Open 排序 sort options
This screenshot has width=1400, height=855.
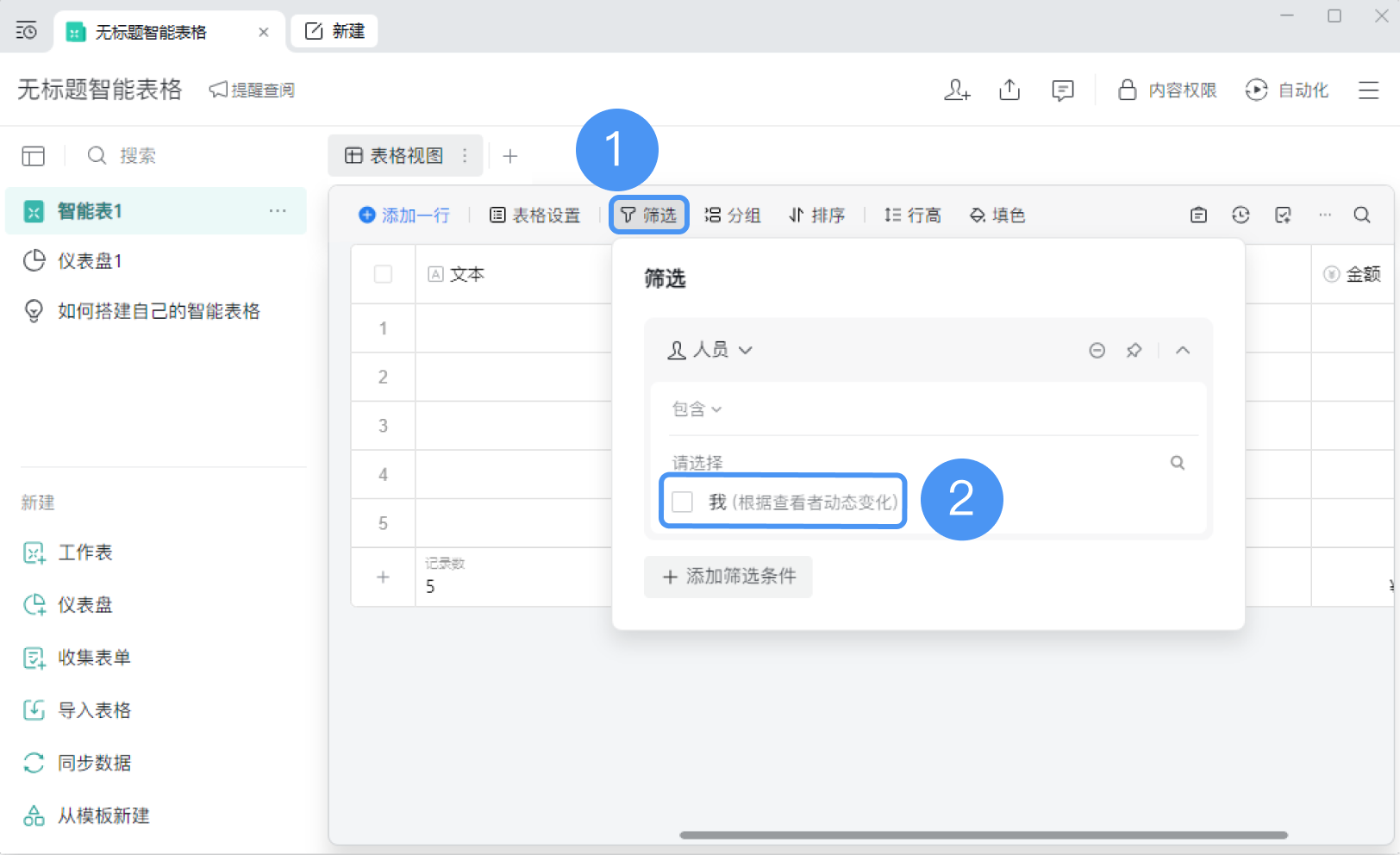(x=817, y=215)
